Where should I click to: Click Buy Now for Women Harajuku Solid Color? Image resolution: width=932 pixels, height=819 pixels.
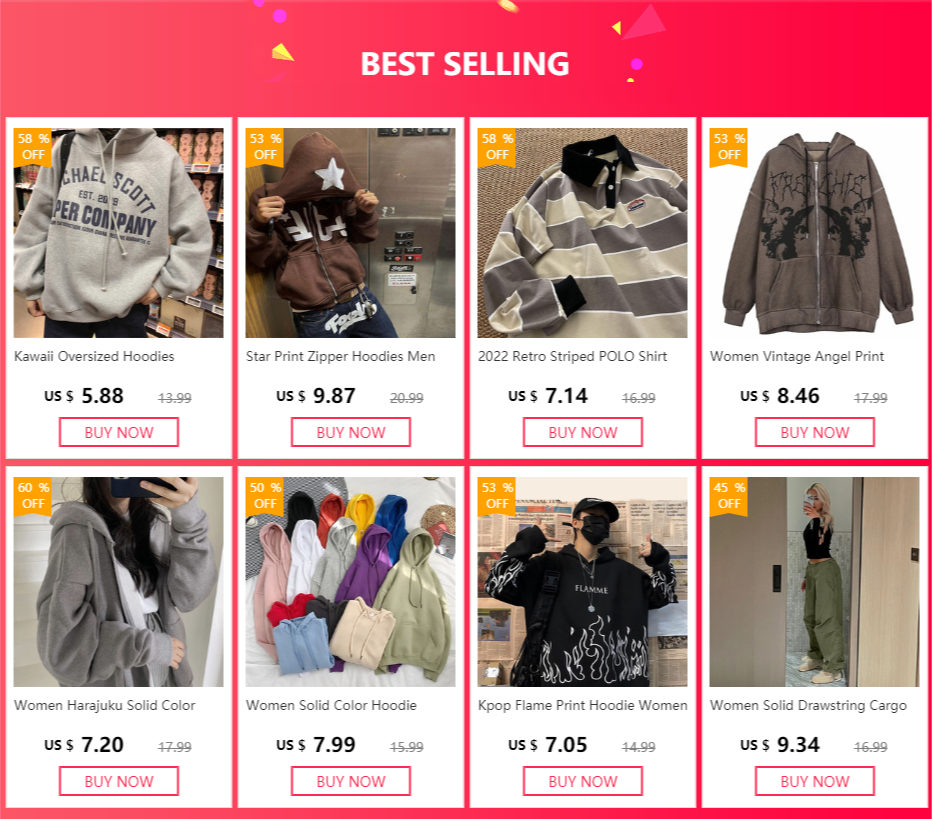[x=119, y=781]
